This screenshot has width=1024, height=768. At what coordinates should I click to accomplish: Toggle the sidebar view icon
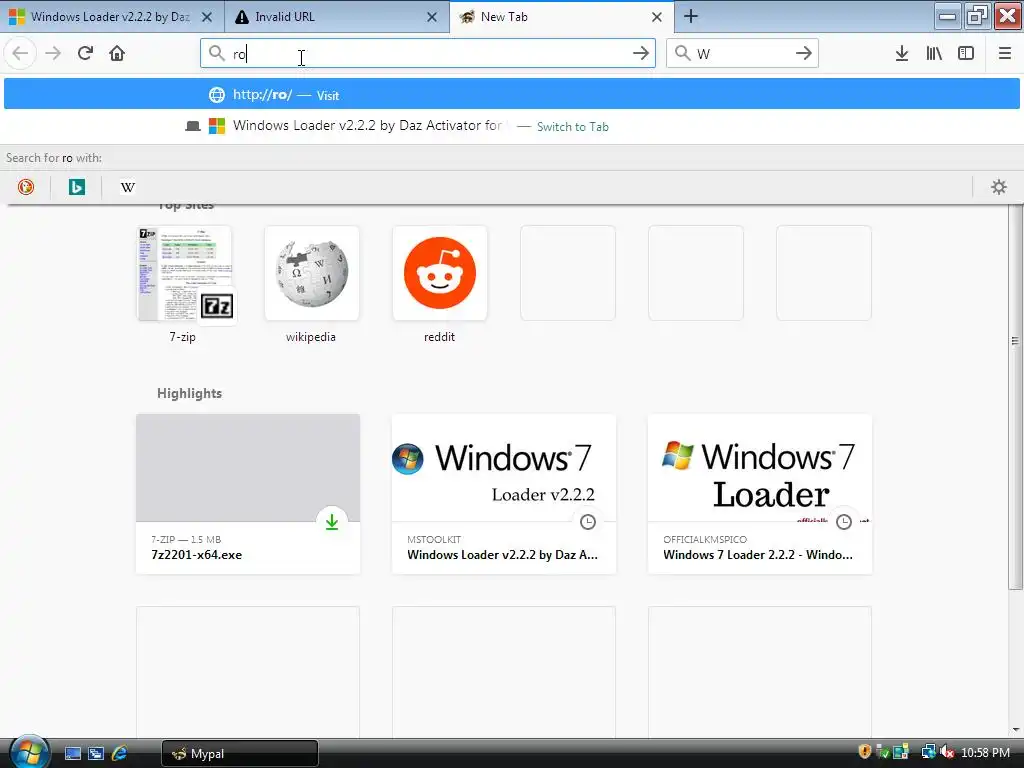(x=966, y=53)
